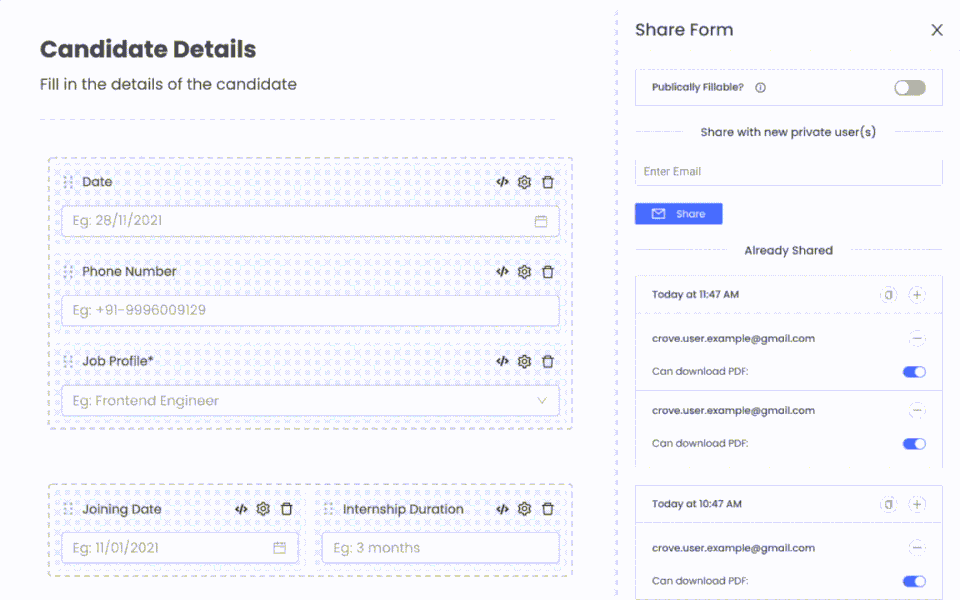Toggle first Can download PDF switch

pyautogui.click(x=914, y=372)
